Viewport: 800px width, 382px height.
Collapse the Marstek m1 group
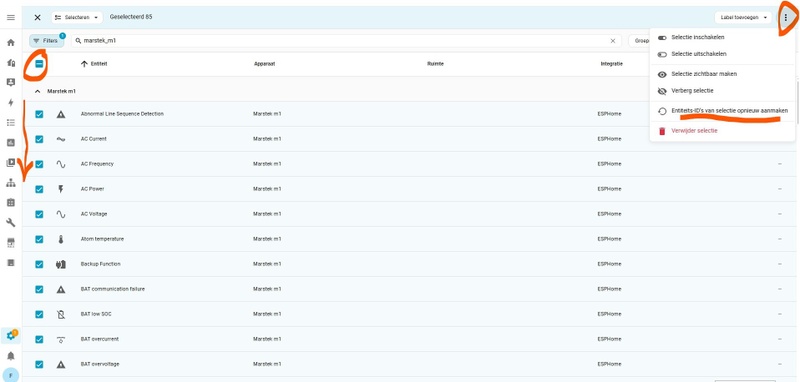[x=37, y=91]
